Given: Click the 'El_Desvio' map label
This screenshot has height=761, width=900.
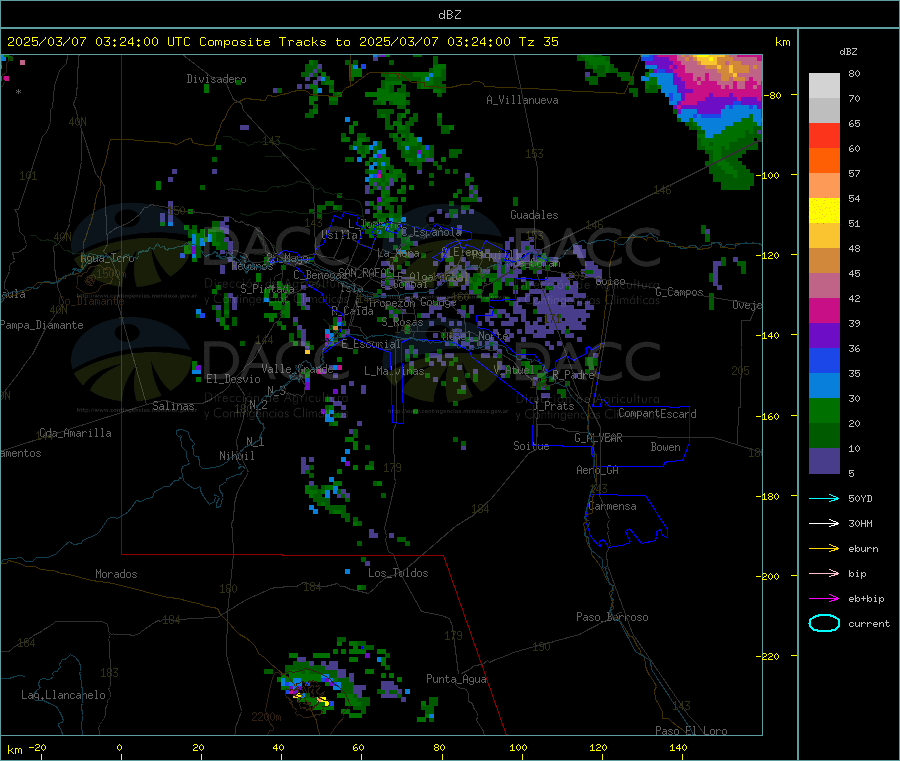Looking at the screenshot, I should pyautogui.click(x=233, y=379).
